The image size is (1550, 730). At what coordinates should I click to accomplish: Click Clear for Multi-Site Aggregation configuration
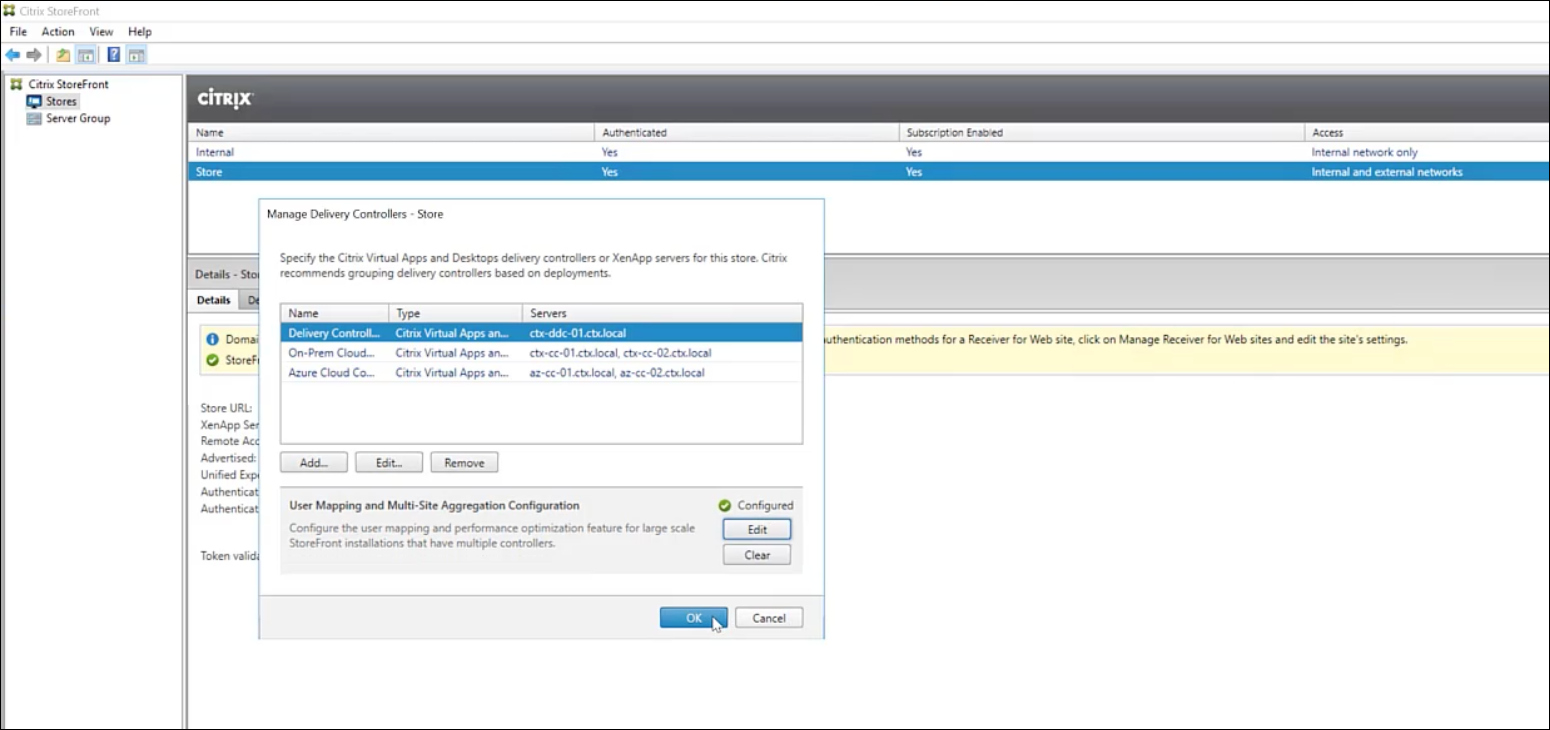[757, 555]
